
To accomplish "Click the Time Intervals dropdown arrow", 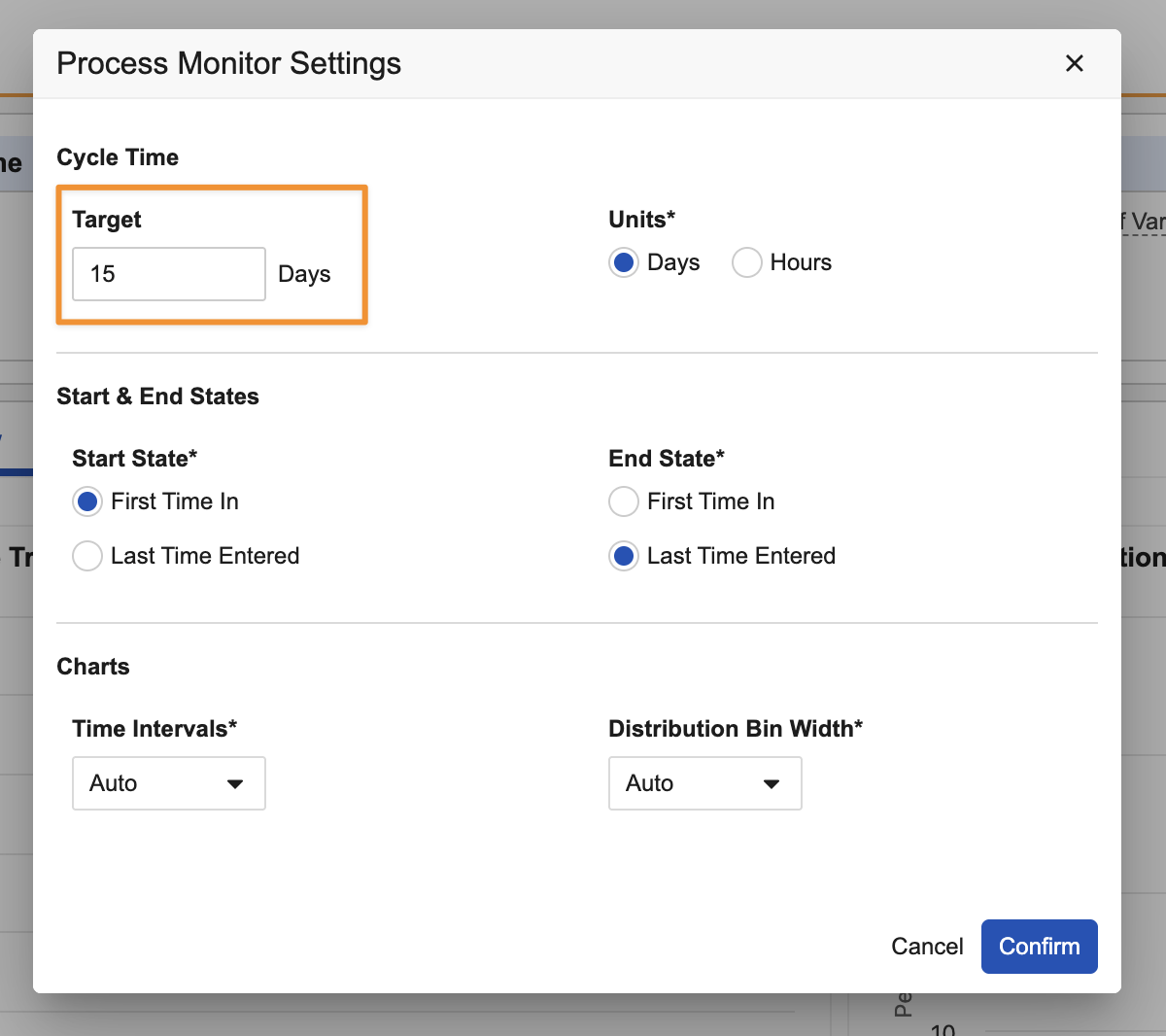I will click(x=235, y=784).
